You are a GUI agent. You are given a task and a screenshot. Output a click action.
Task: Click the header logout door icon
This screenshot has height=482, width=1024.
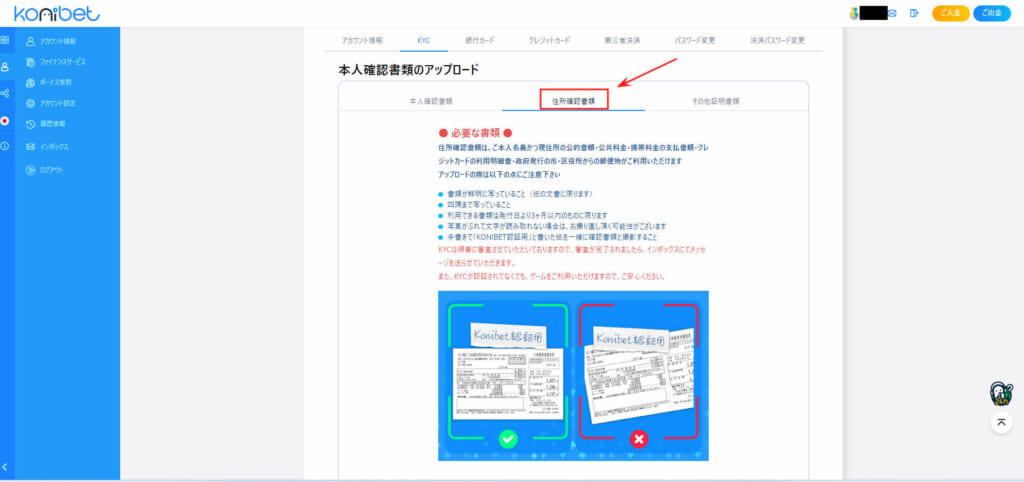(914, 13)
